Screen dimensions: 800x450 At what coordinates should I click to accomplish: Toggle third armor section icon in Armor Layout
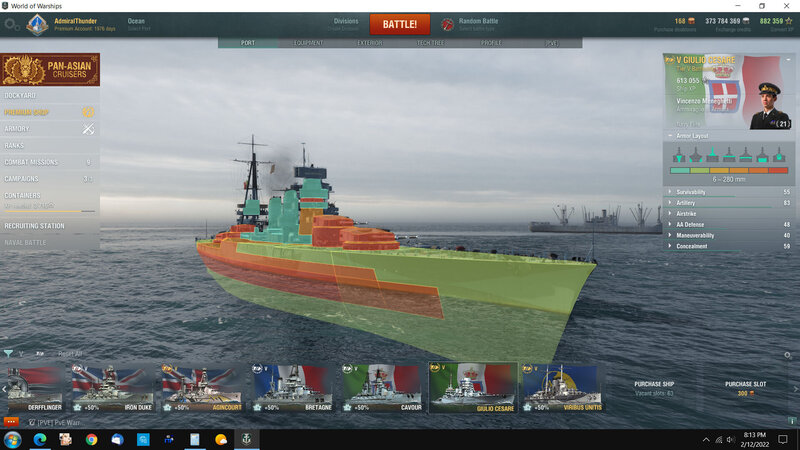click(x=711, y=155)
